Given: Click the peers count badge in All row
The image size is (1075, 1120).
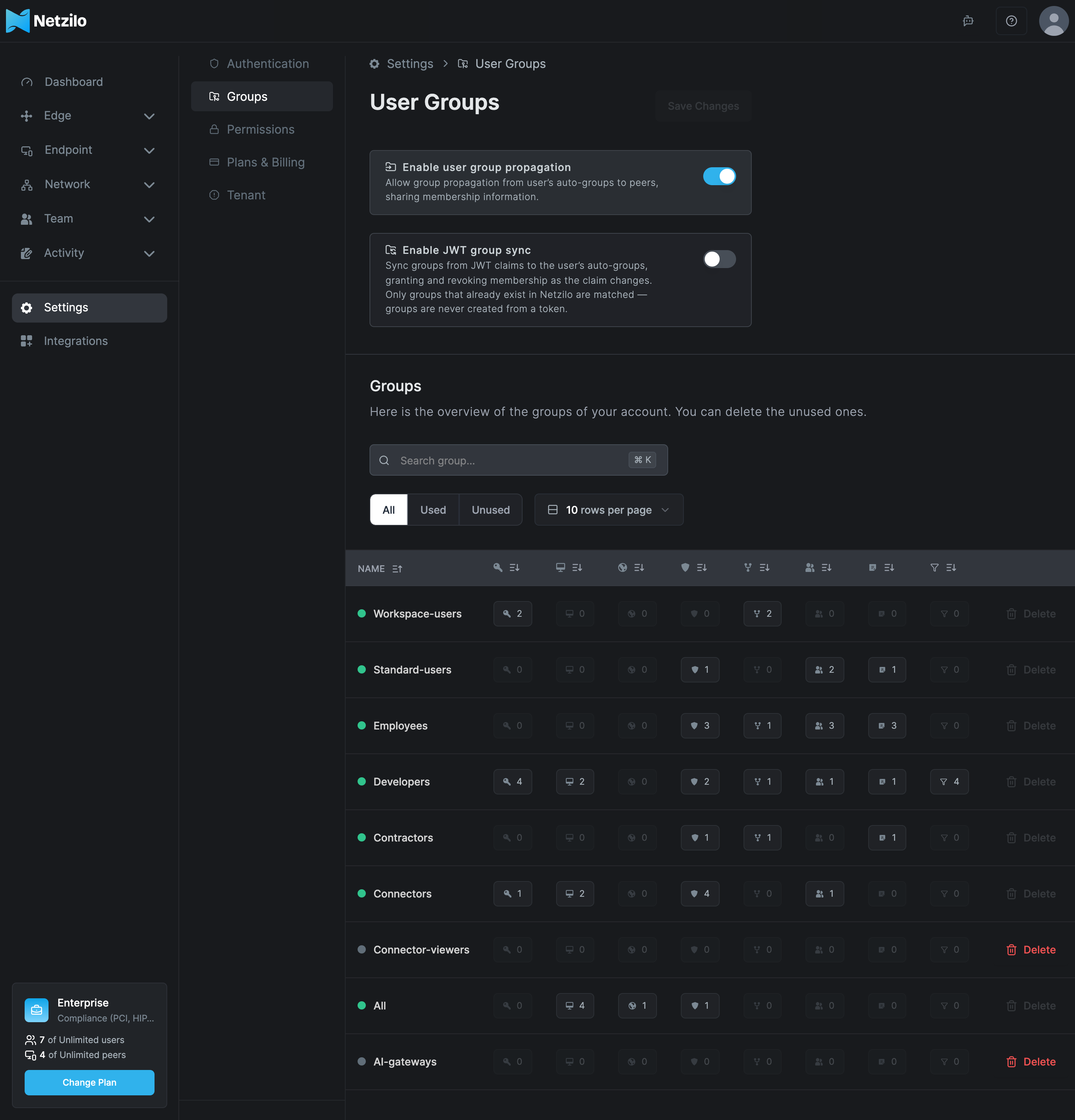Looking at the screenshot, I should pos(574,1006).
